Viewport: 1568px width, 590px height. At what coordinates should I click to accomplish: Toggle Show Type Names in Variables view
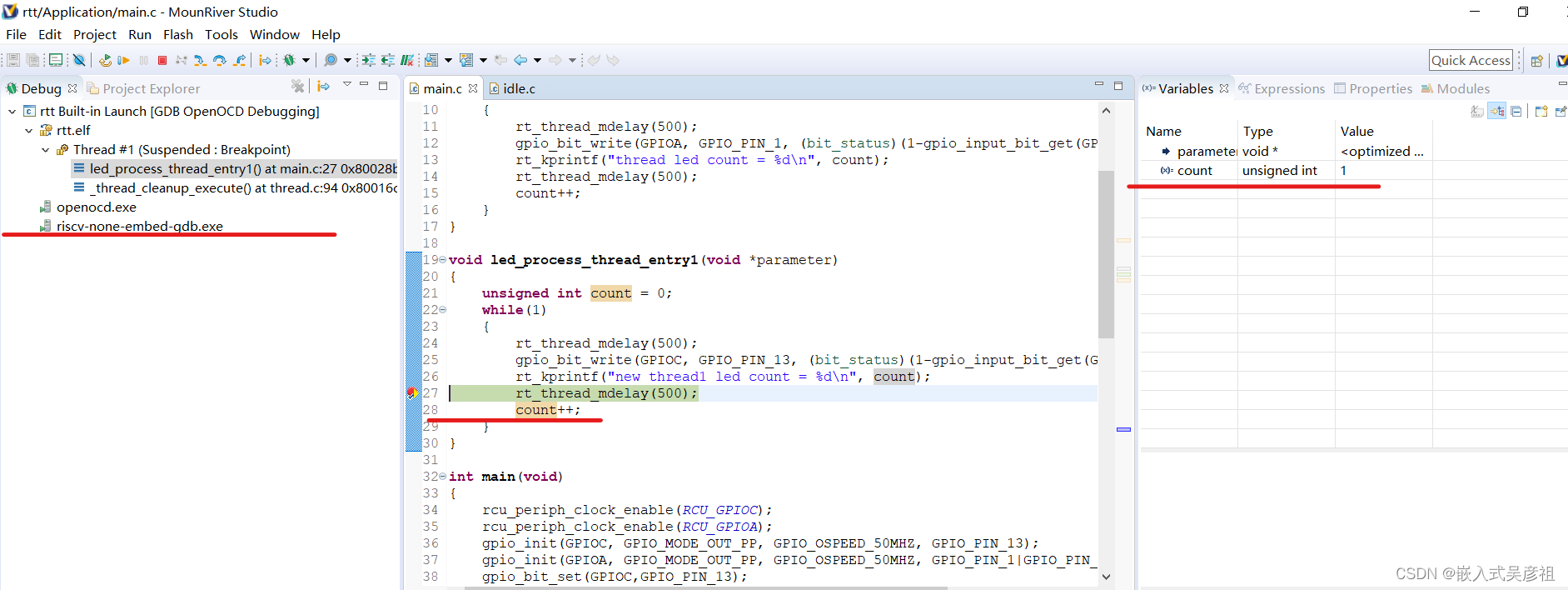(1477, 111)
